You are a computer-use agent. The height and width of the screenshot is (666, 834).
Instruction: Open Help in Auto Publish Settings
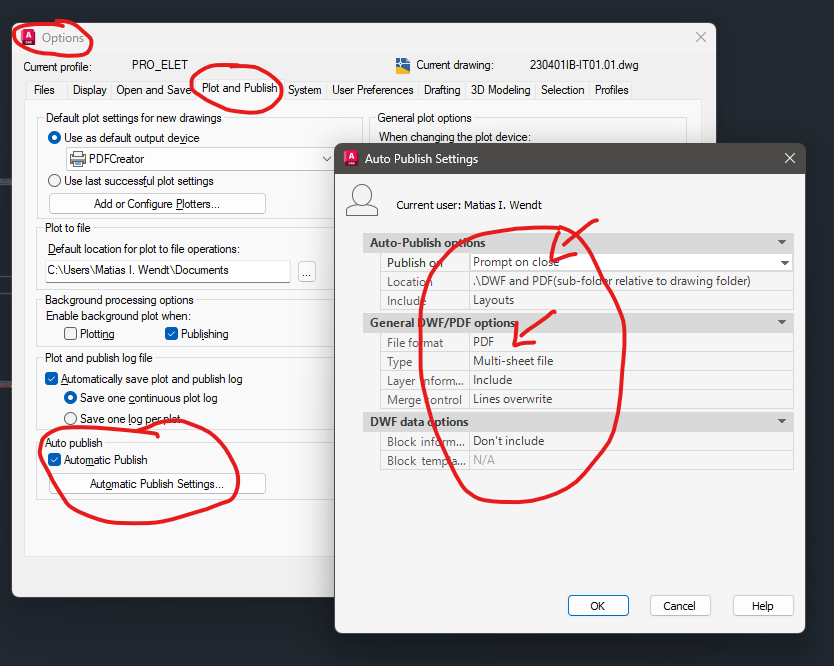click(763, 606)
